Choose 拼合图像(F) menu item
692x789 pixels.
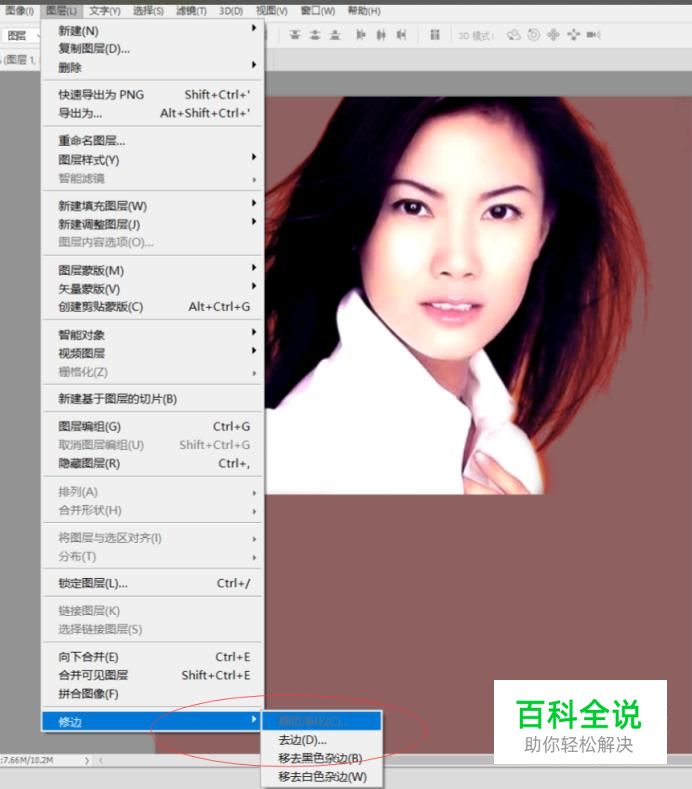[152, 694]
